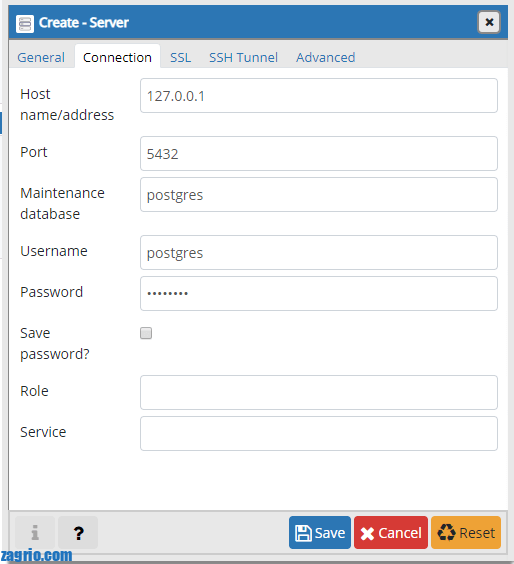
Task: Click the Save button with floppy icon
Action: point(320,532)
